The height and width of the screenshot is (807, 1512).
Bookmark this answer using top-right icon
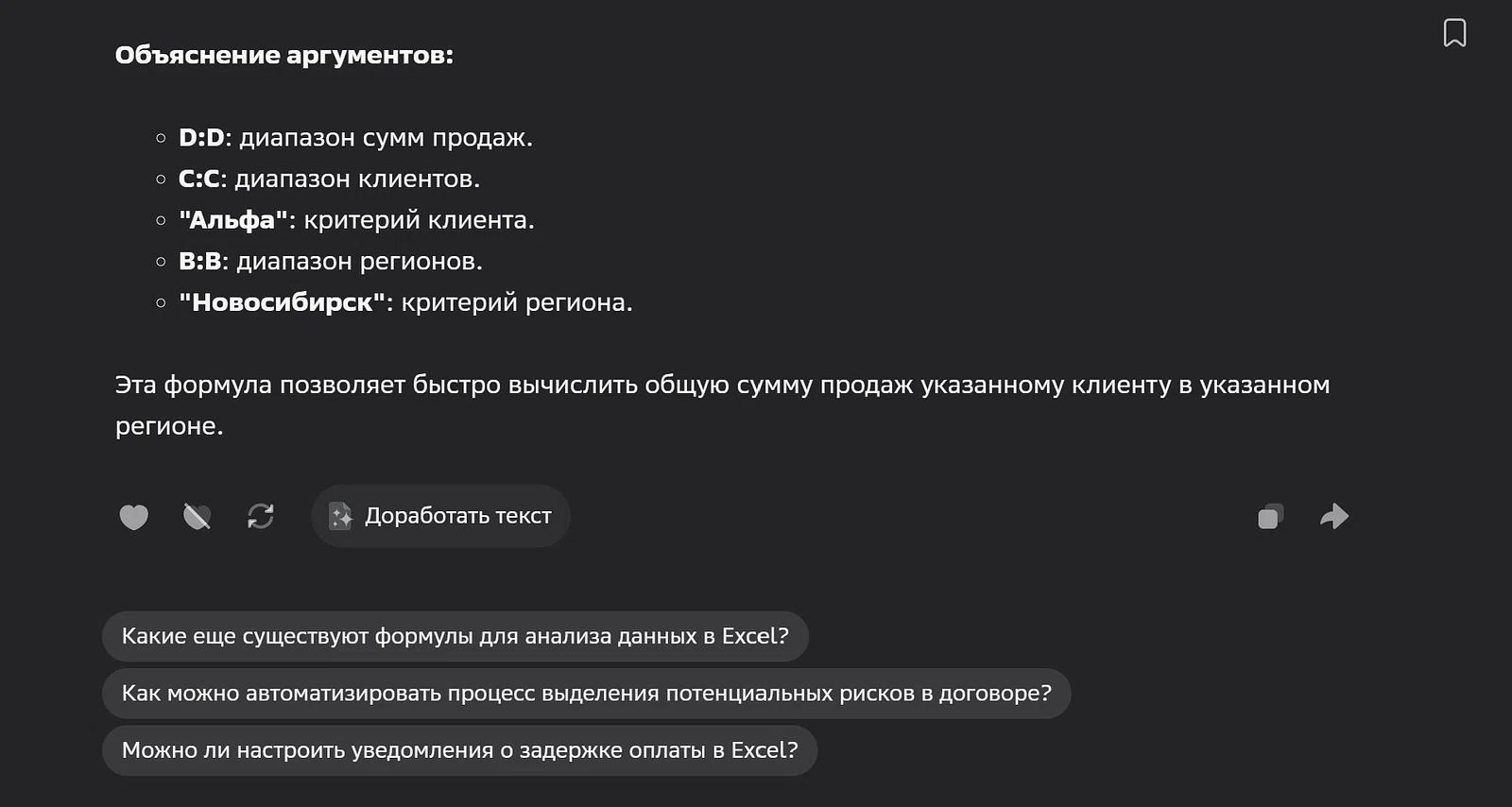[1456, 31]
